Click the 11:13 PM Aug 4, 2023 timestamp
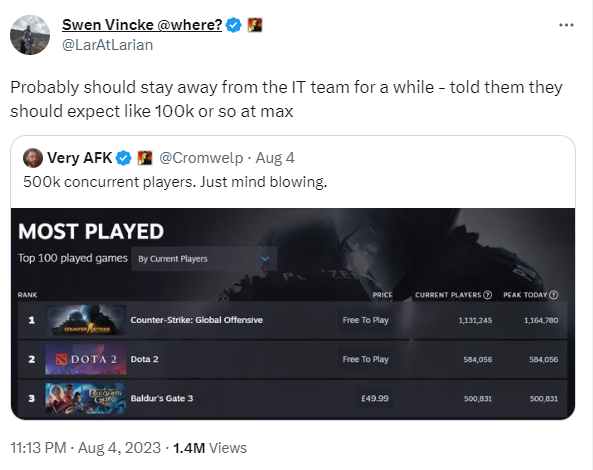The image size is (593, 470). [86, 448]
